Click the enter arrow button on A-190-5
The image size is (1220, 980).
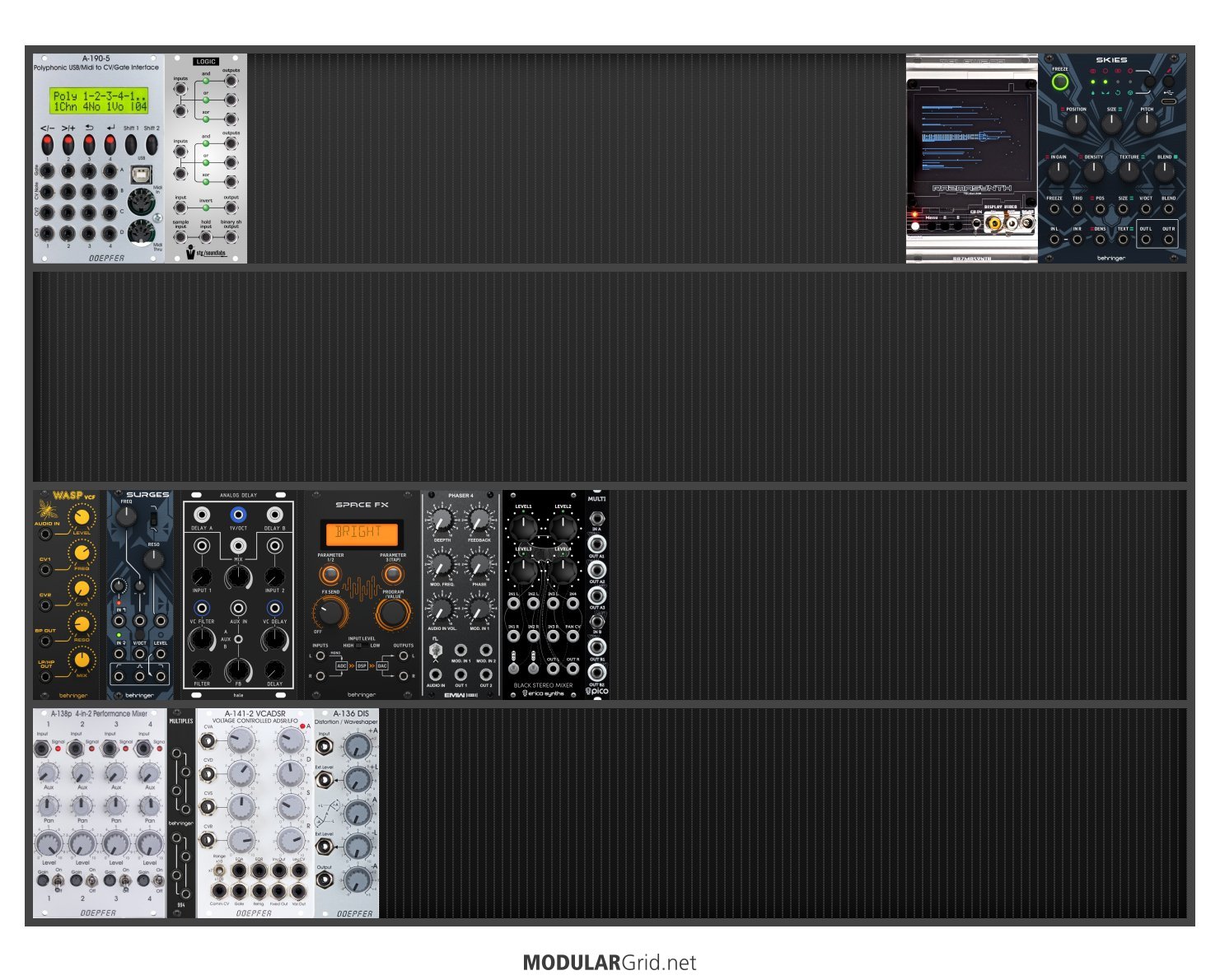110,144
